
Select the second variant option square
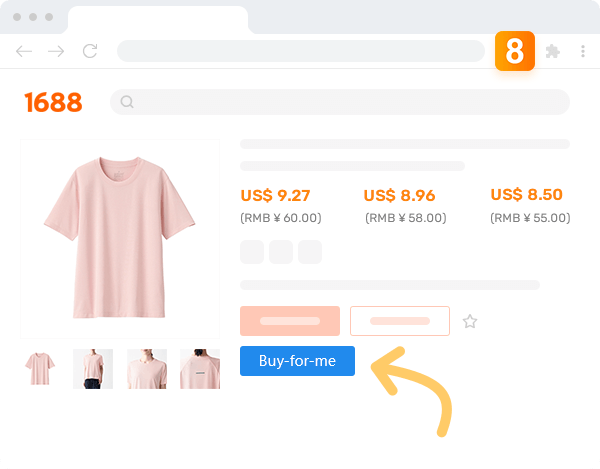point(281,252)
